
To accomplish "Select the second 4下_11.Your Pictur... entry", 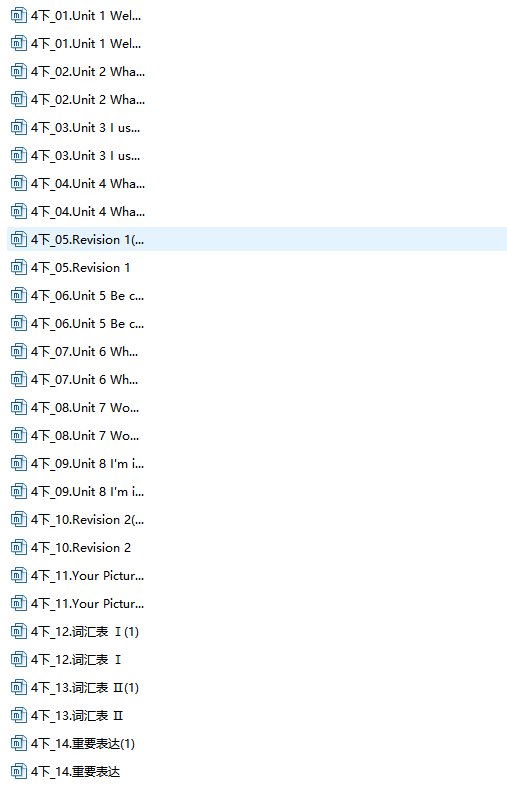I will 88,603.
